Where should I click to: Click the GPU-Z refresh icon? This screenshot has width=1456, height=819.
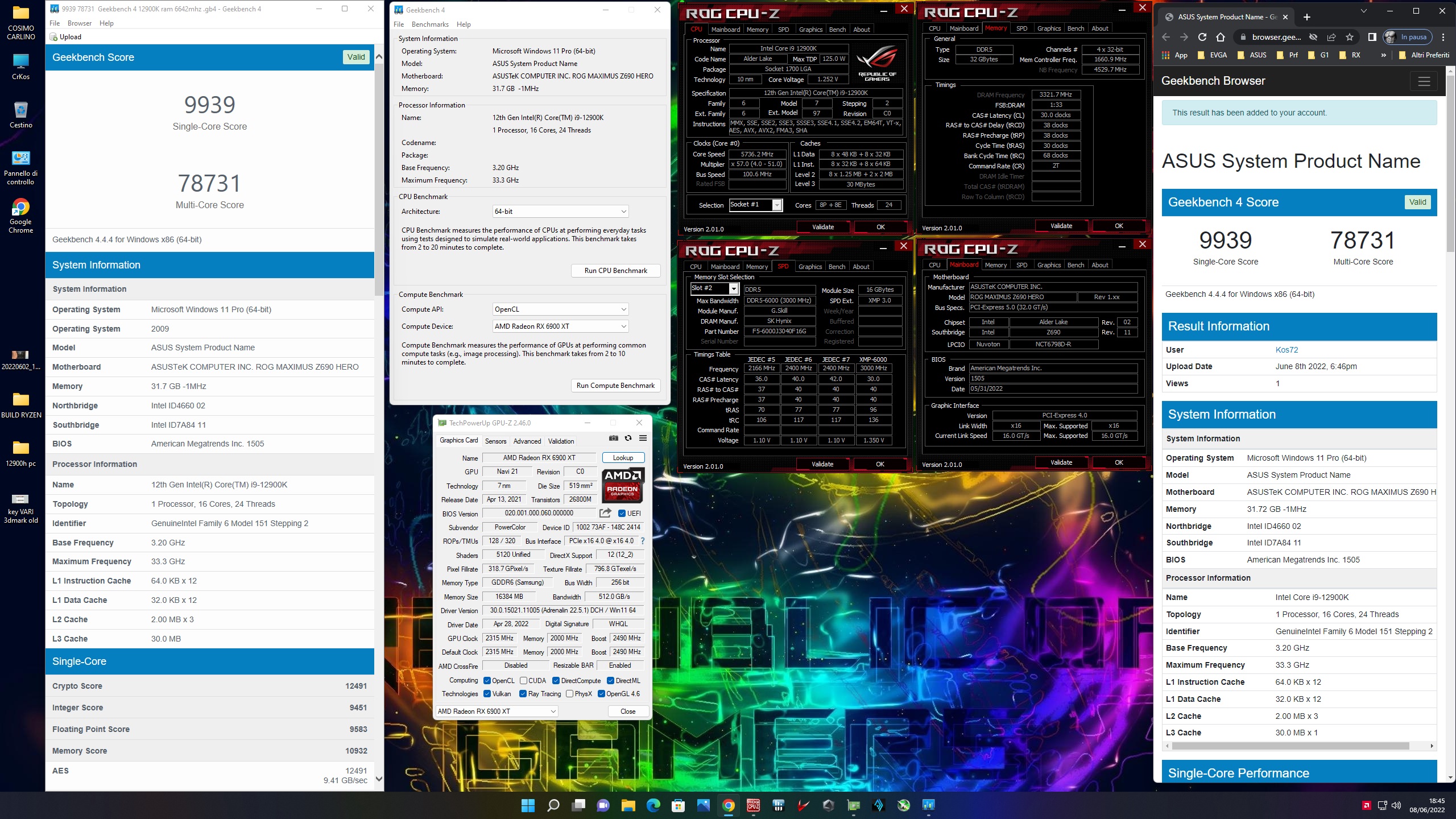[628, 438]
